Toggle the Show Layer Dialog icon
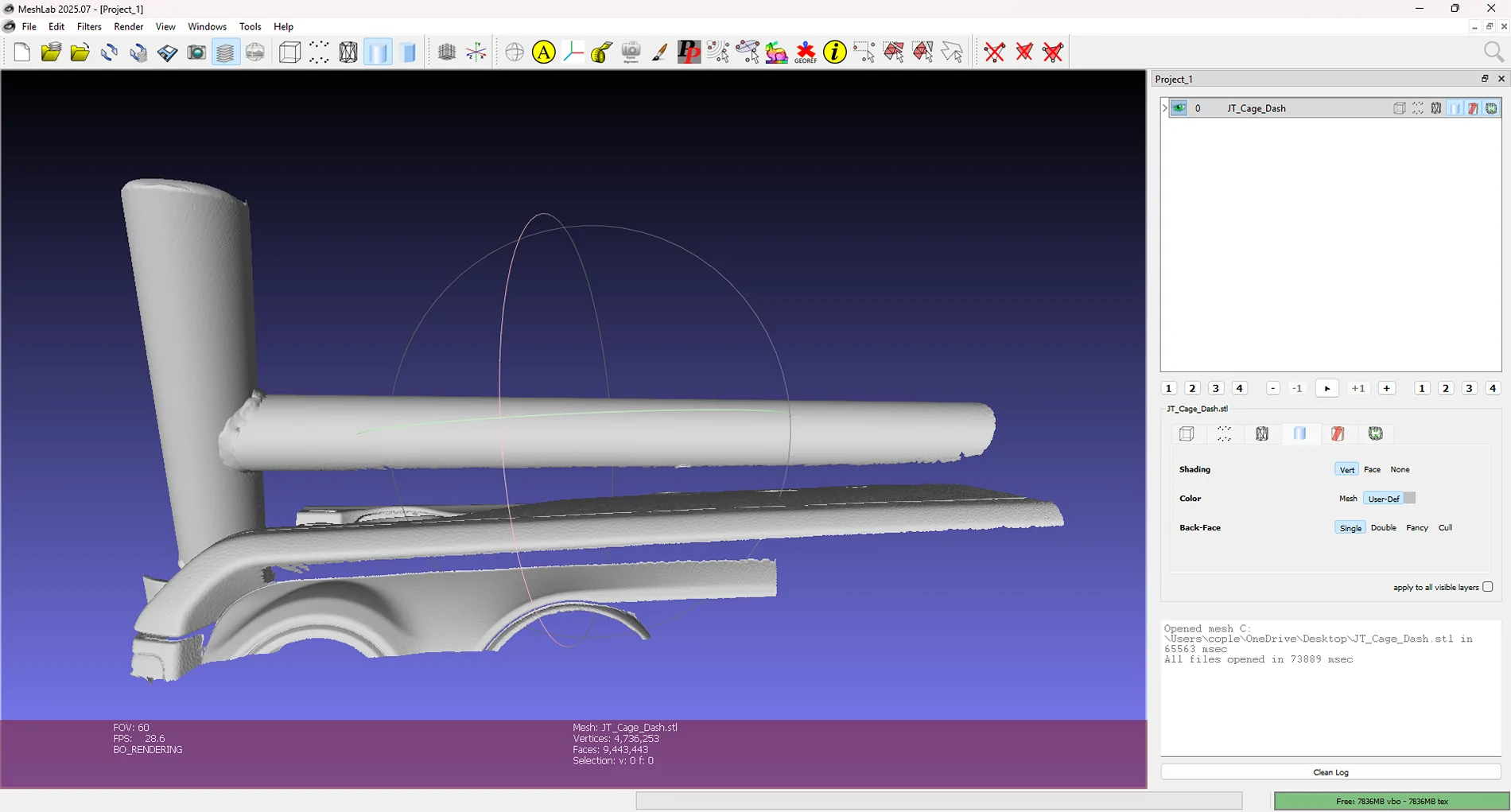This screenshot has width=1511, height=812. click(226, 52)
